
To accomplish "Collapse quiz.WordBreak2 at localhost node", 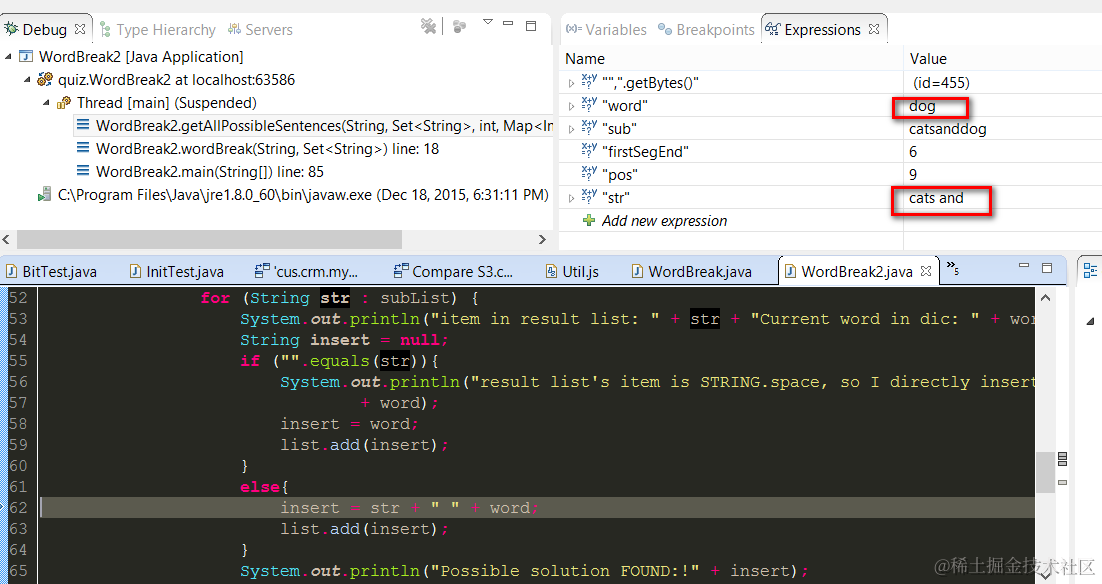I will tap(27, 80).
